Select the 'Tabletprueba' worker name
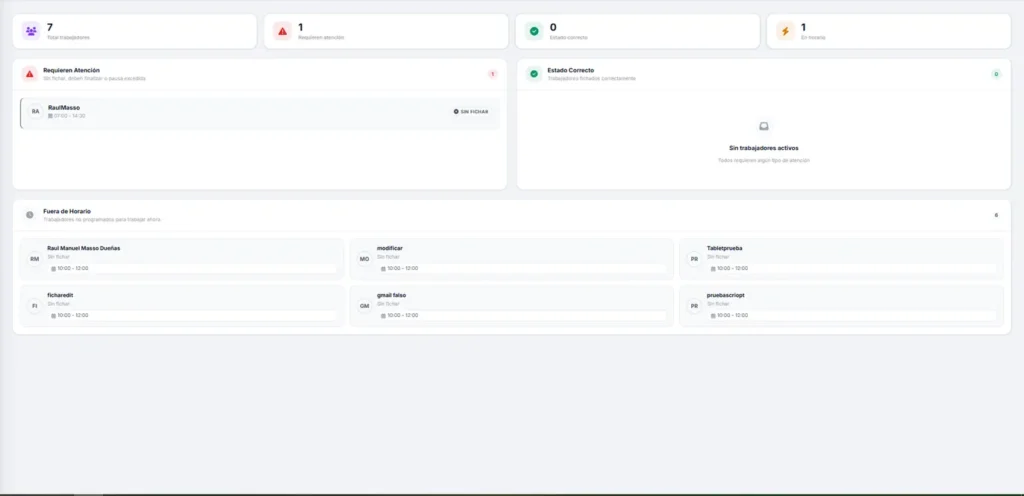1024x496 pixels. pyautogui.click(x=724, y=248)
